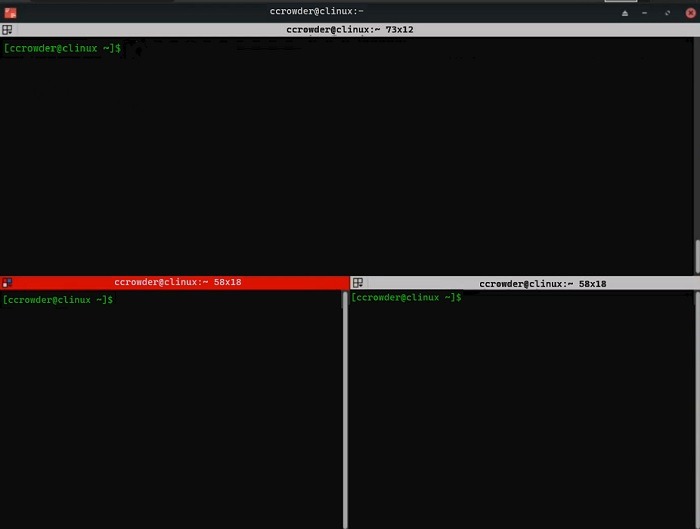Screen dimensions: 700x529
Task: Select bottom-right gray 58x18 terminal title bar
Action: pos(525,283)
